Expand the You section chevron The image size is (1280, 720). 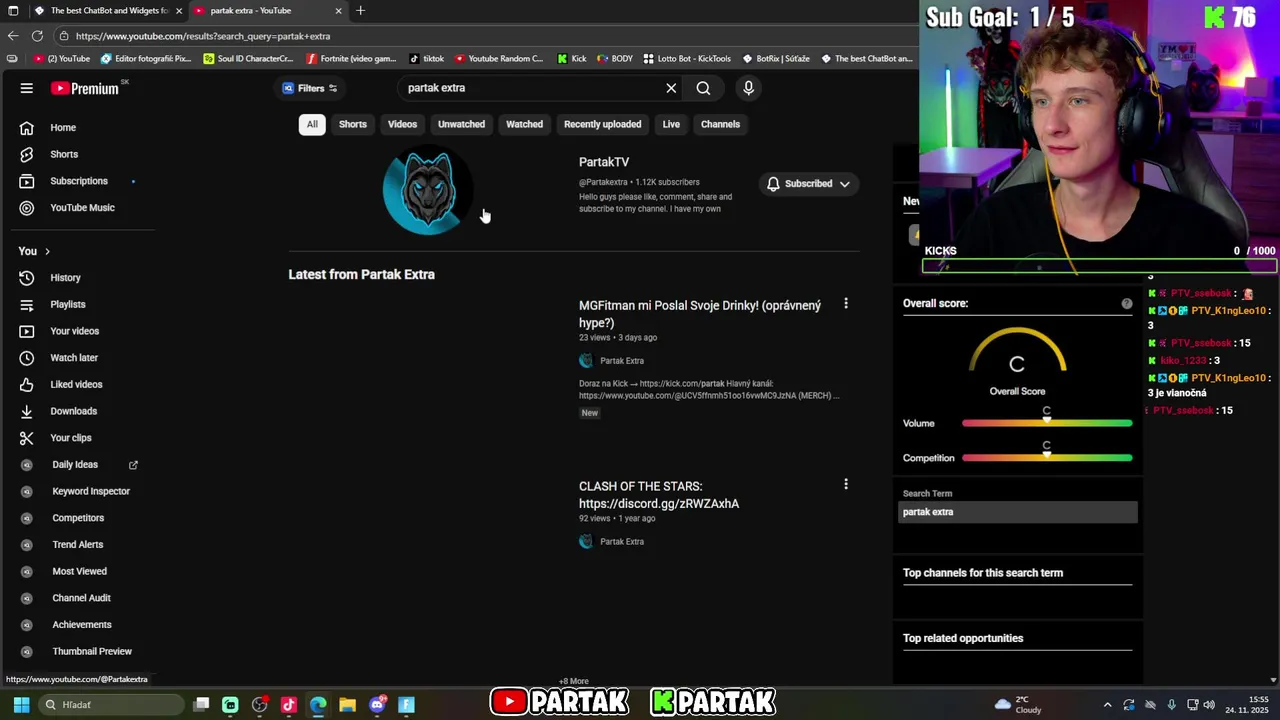[x=47, y=251]
